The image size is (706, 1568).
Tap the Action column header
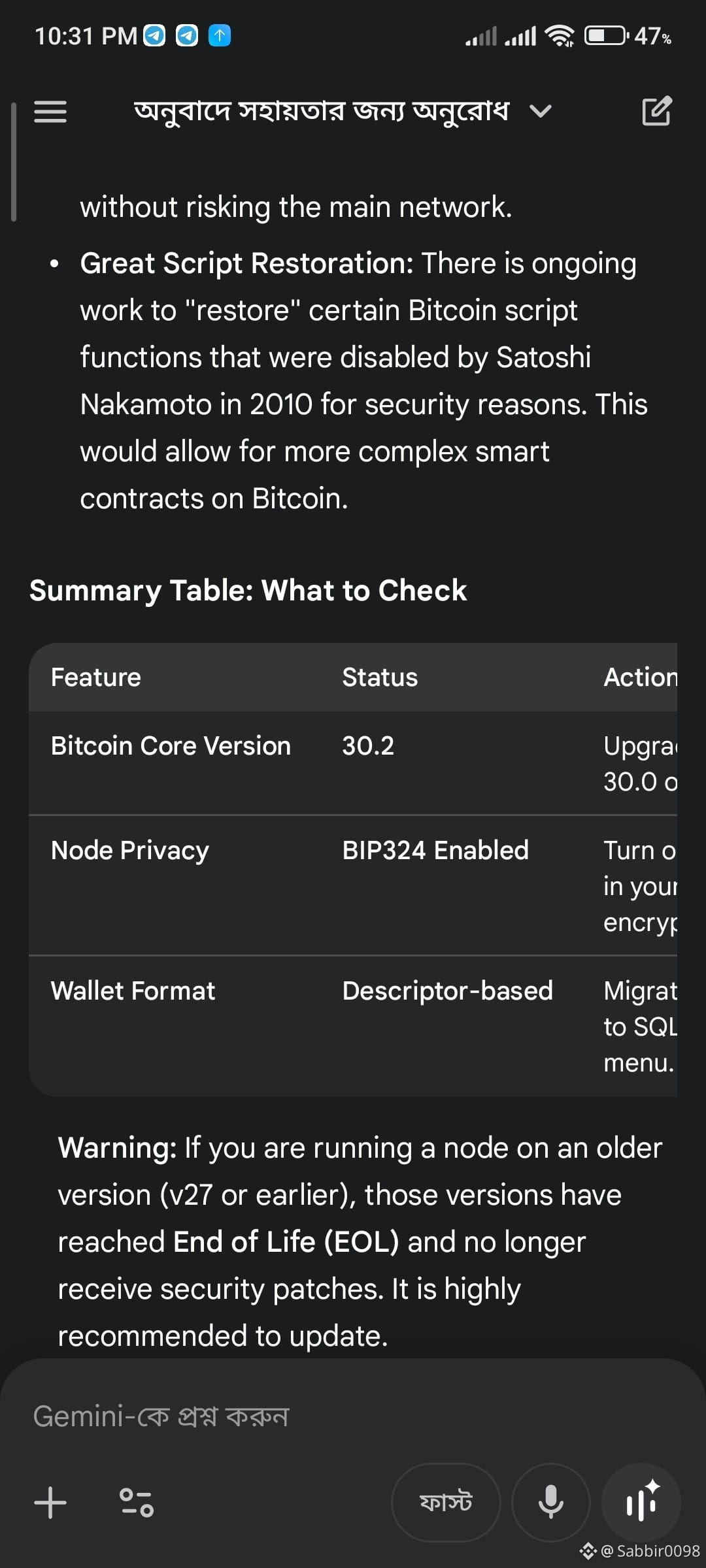(x=640, y=678)
